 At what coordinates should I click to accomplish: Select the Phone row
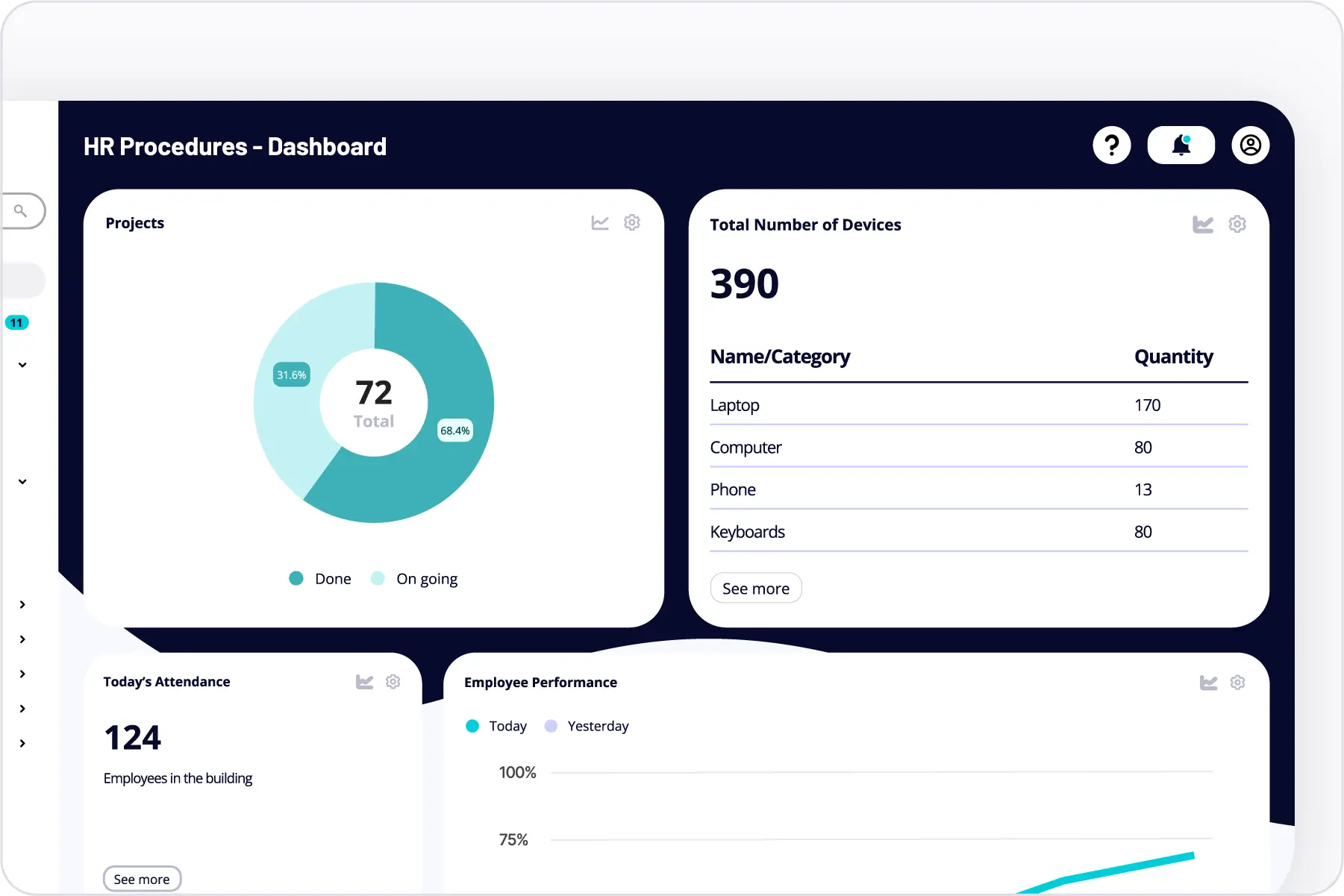(x=979, y=489)
